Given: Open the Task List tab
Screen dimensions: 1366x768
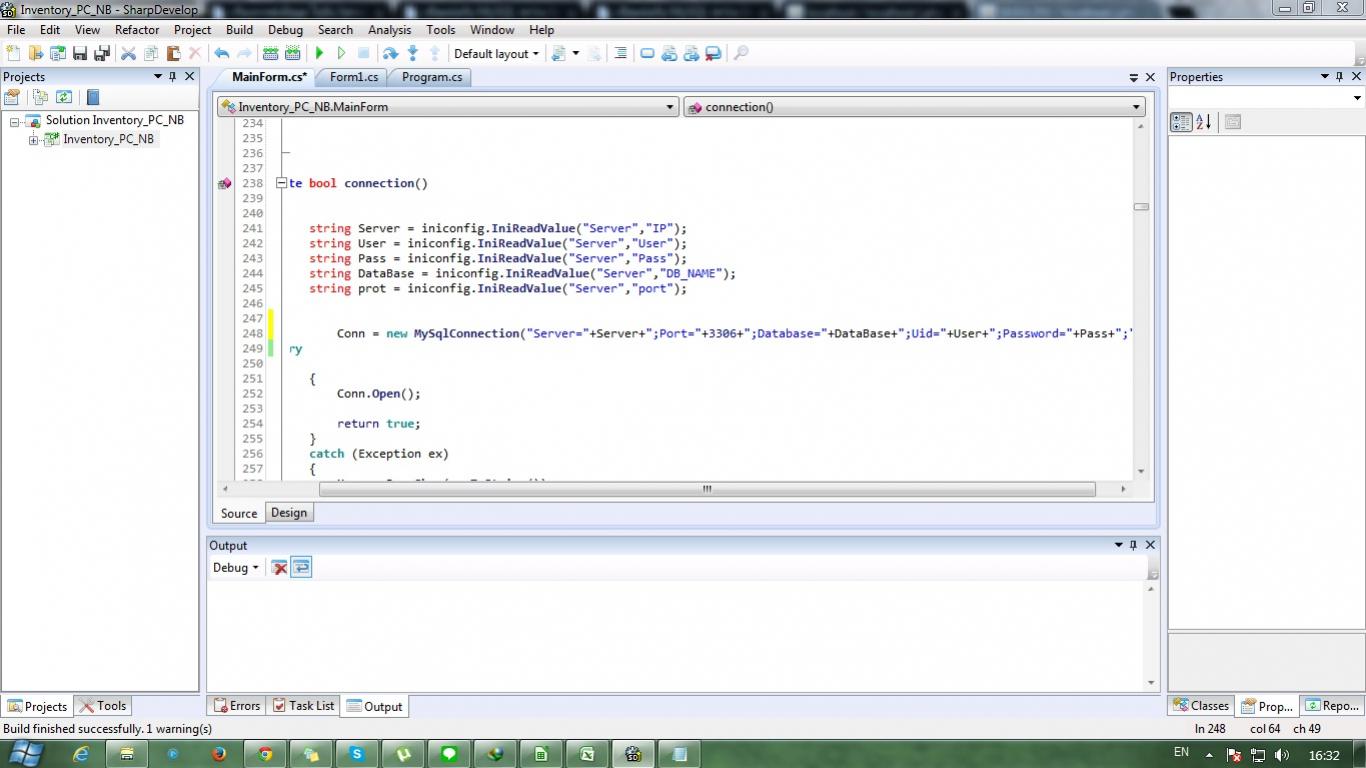Looking at the screenshot, I should pyautogui.click(x=303, y=706).
